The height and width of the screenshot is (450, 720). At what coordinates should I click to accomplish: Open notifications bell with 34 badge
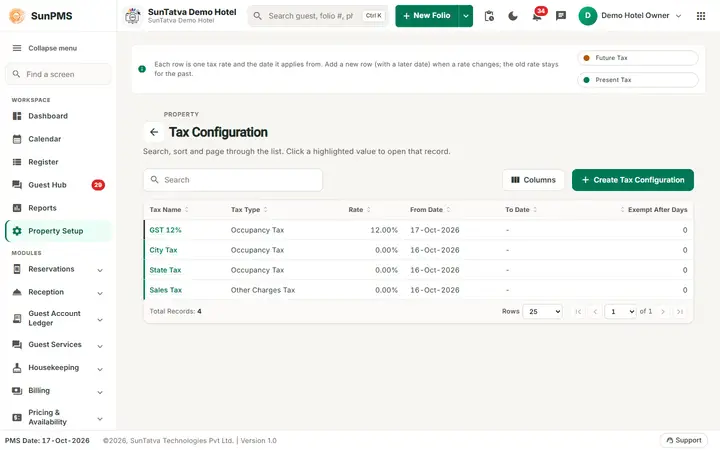pyautogui.click(x=537, y=16)
